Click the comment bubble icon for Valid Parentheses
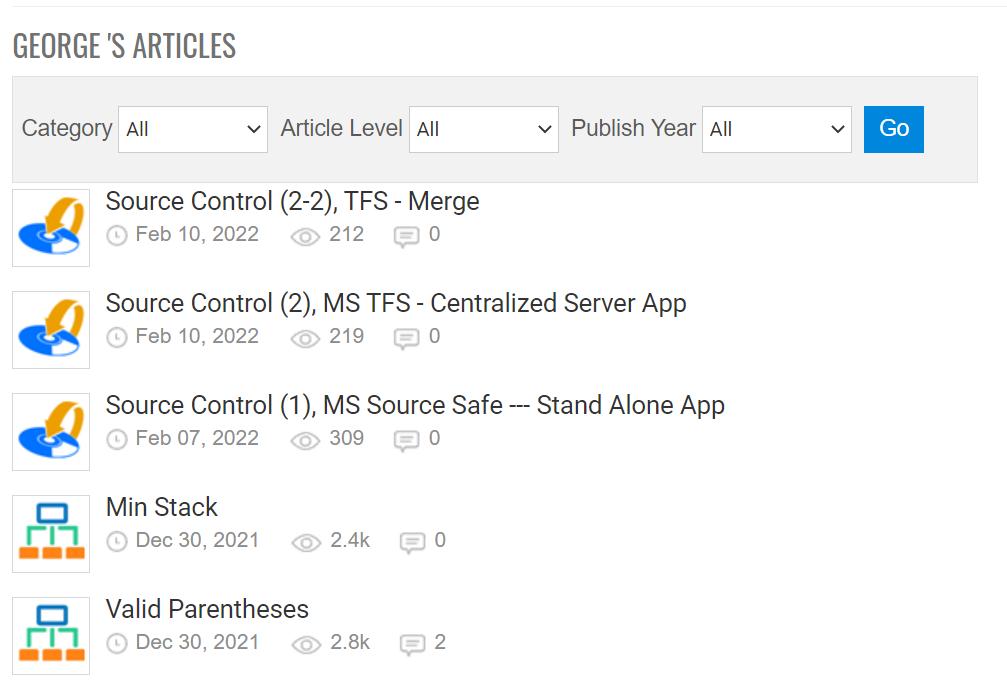1007x681 pixels. click(412, 644)
